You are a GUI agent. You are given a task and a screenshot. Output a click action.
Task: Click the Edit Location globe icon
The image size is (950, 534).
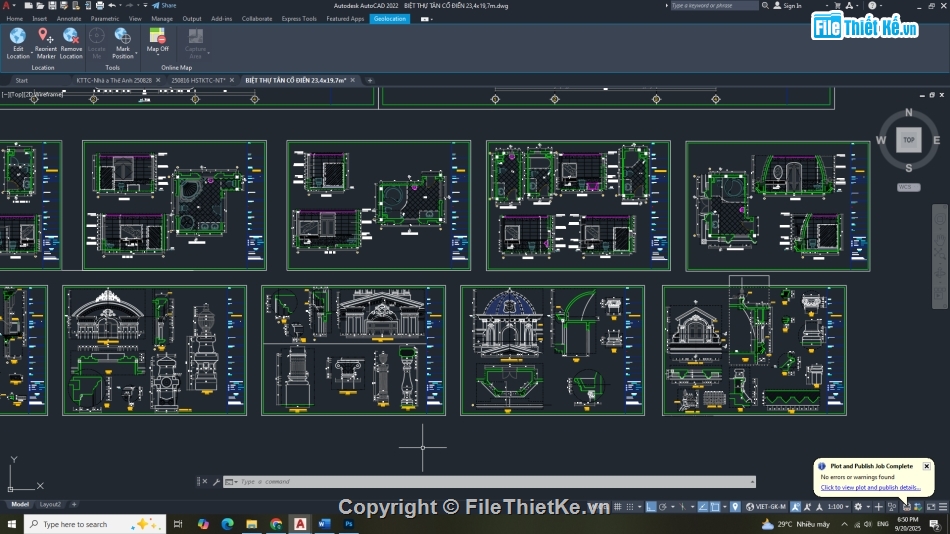[x=18, y=36]
